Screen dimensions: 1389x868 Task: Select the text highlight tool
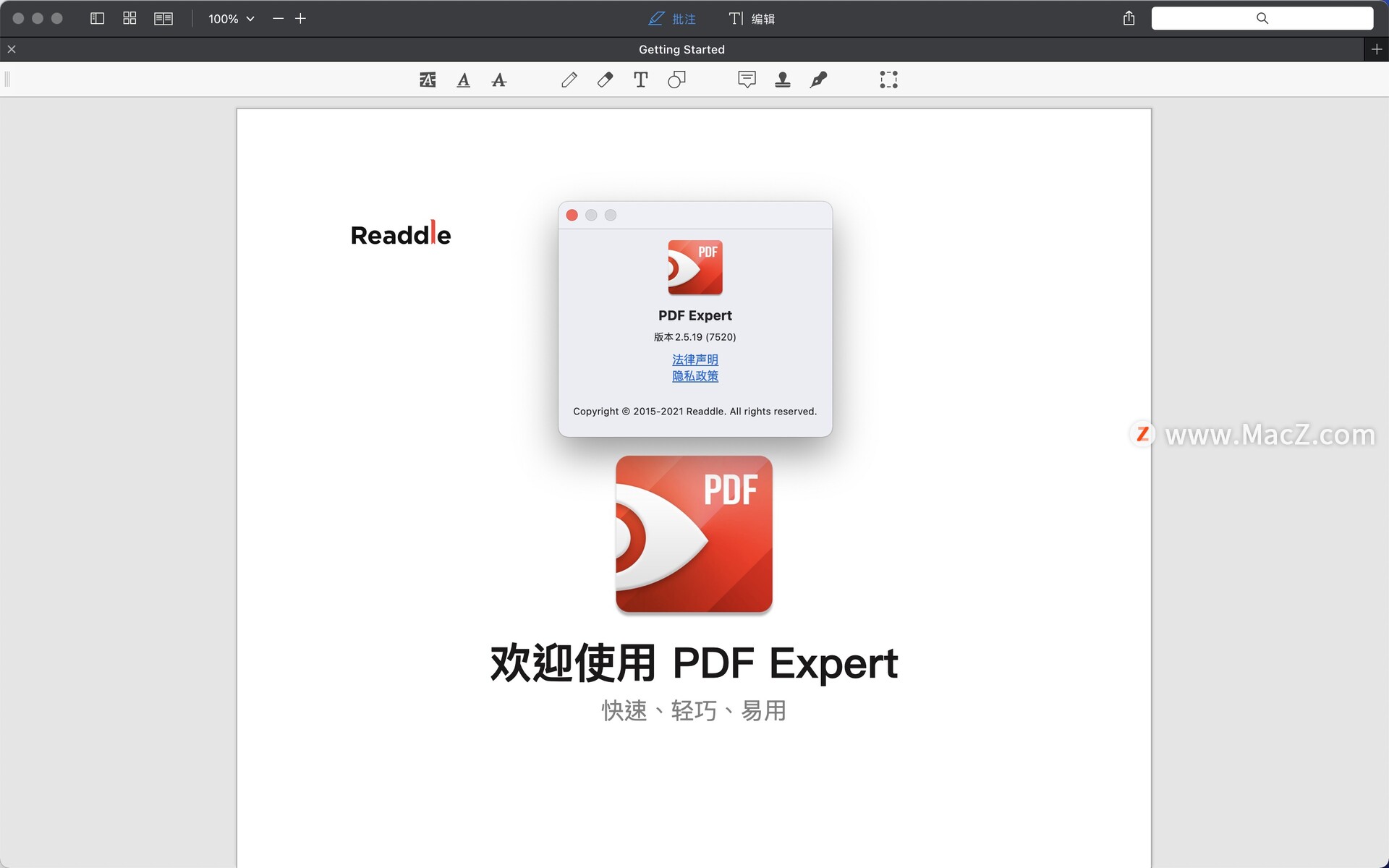click(428, 80)
